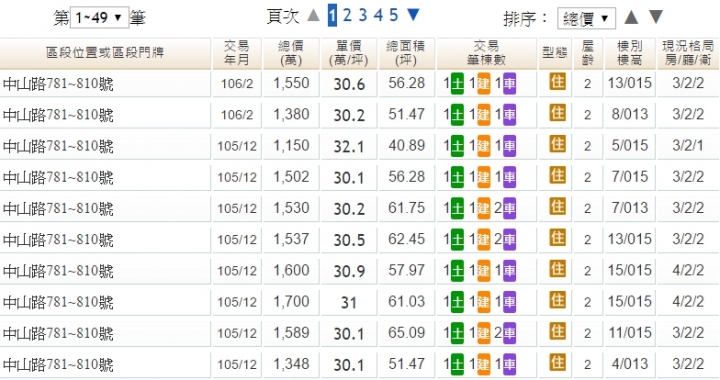
Task: Click the 交易筆棟數 column header
Action: 486,53
